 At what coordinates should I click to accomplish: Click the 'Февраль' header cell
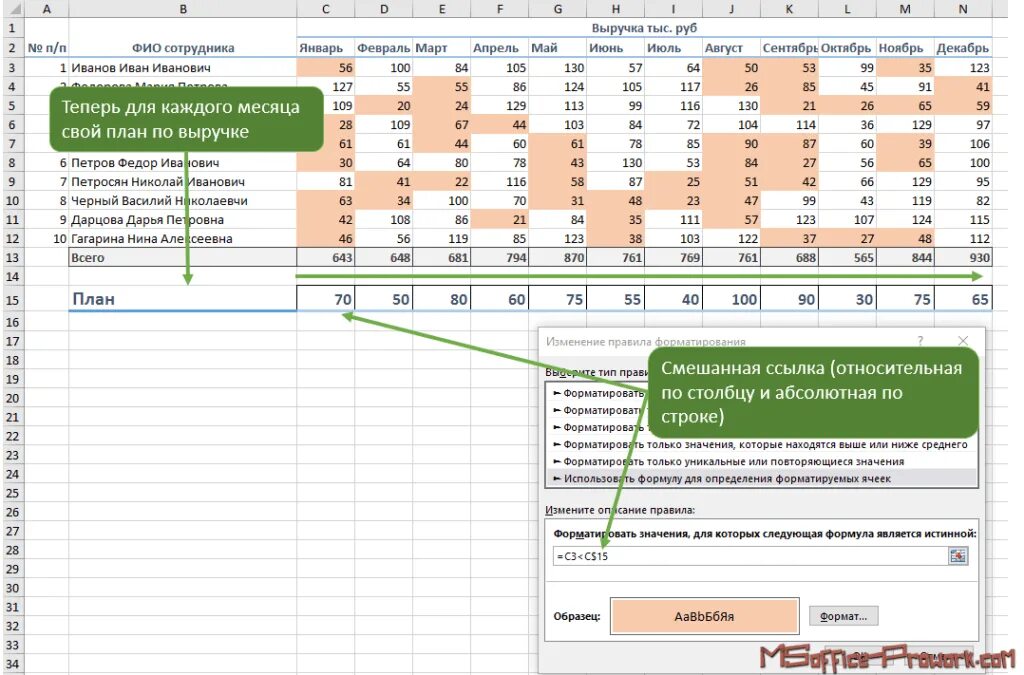(x=383, y=48)
